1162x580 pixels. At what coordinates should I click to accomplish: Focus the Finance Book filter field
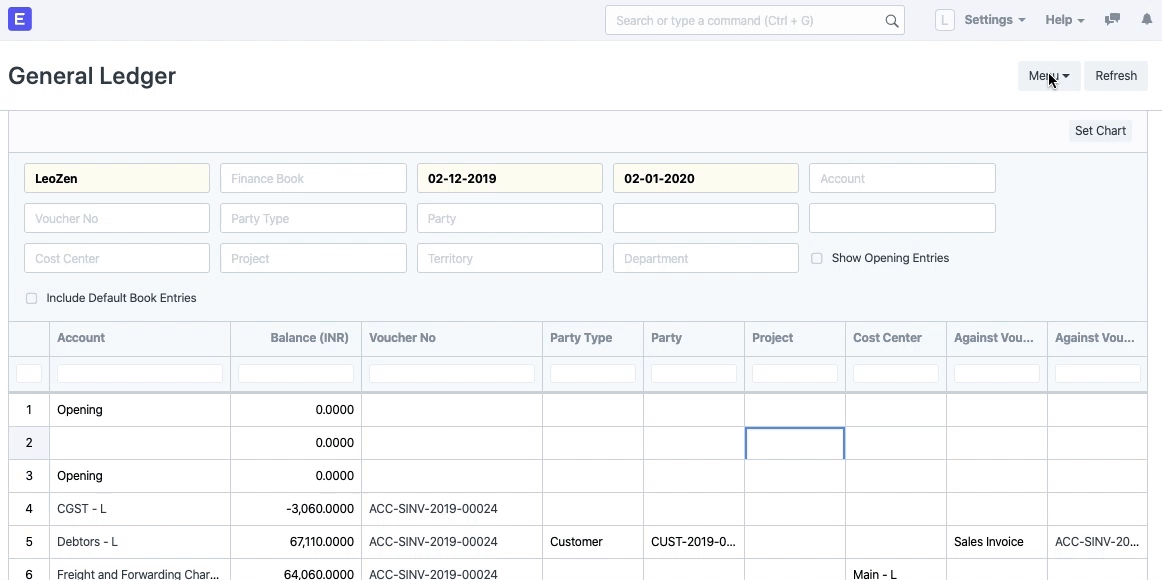click(313, 179)
